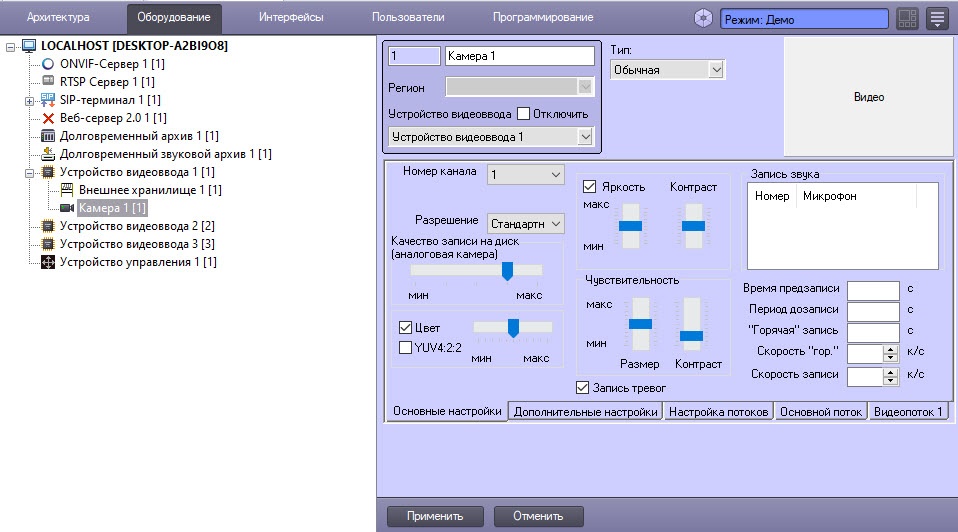Click the Применить button
Screen dimensions: 958x532
[434, 517]
